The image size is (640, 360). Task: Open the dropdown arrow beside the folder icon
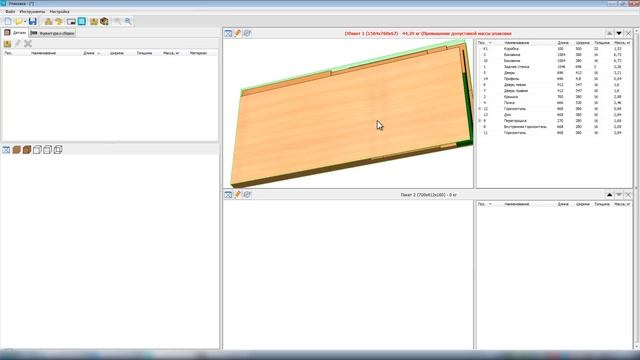tap(25, 22)
